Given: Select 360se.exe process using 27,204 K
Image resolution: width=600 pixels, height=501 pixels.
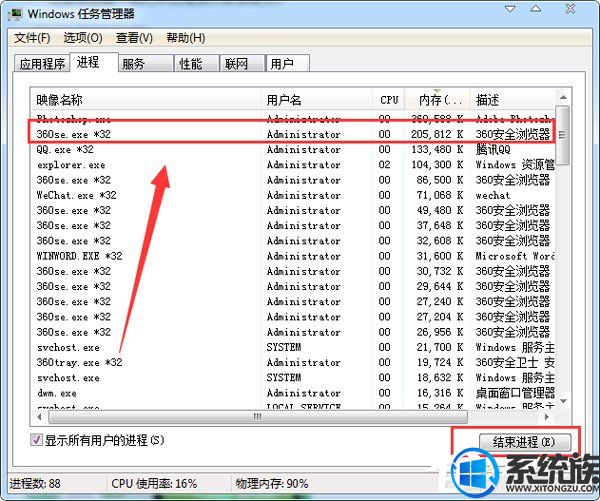Looking at the screenshot, I should (293, 317).
